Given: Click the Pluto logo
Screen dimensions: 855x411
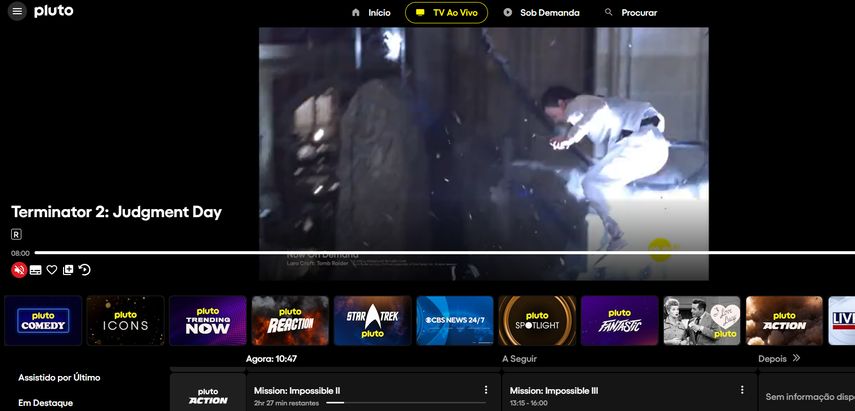Looking at the screenshot, I should click(53, 11).
